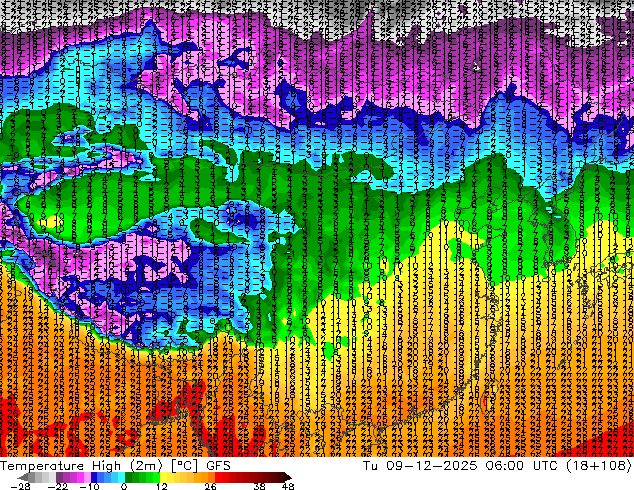
Task: Click the bright yellow swatch above 12
Action: (x=163, y=477)
